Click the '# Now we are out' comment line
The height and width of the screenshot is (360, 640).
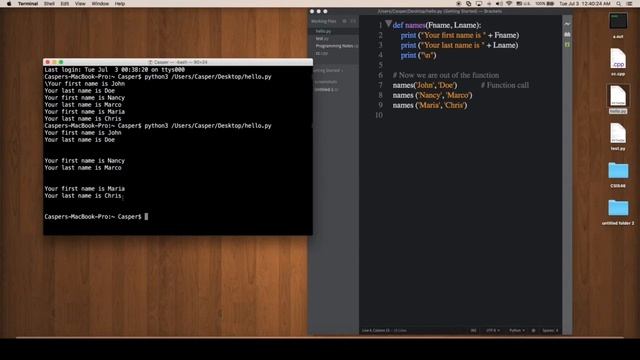click(446, 75)
